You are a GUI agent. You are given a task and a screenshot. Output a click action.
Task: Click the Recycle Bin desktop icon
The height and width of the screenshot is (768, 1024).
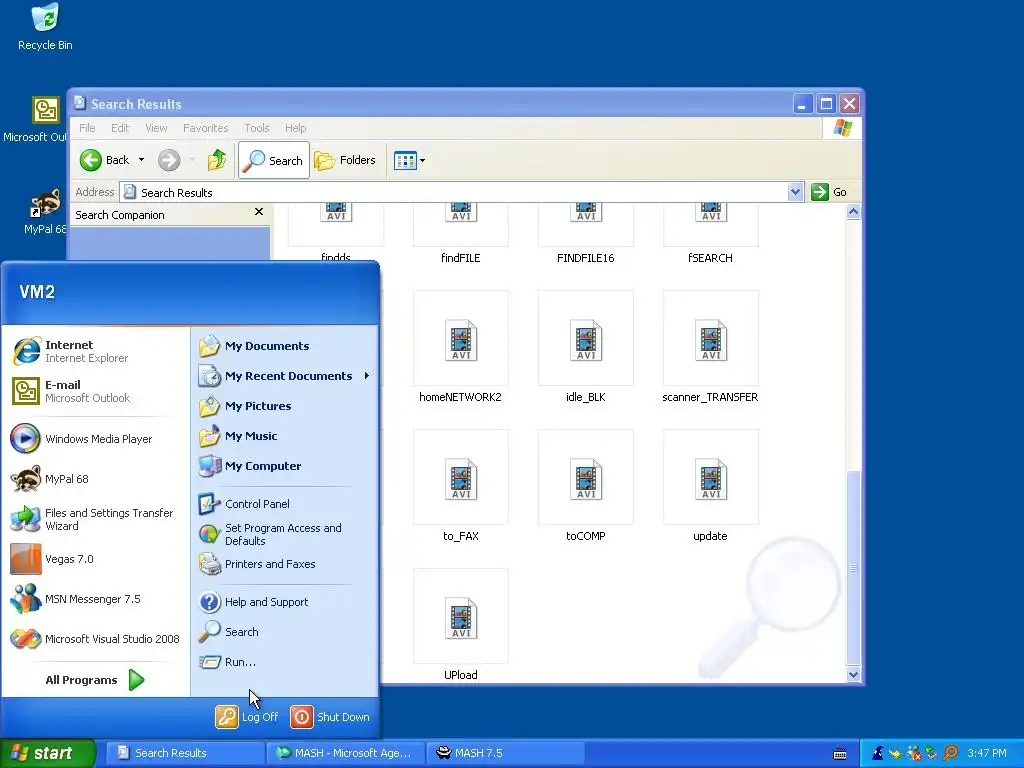click(45, 26)
